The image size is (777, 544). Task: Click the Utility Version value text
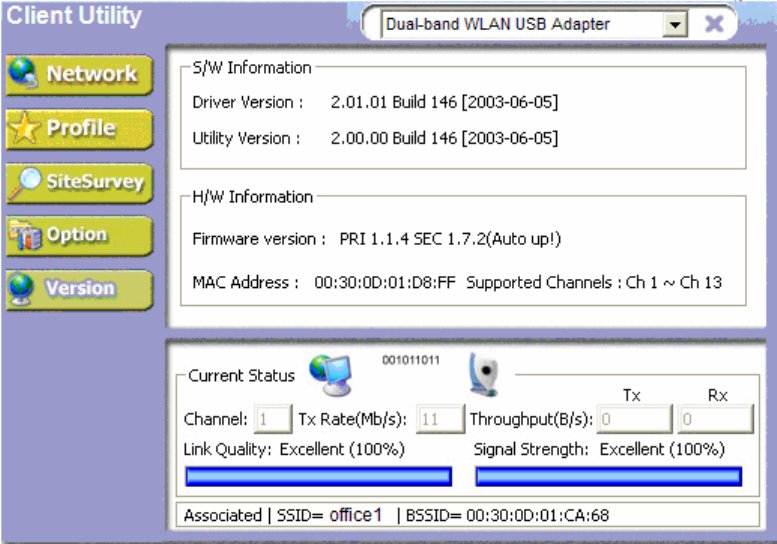pos(444,138)
